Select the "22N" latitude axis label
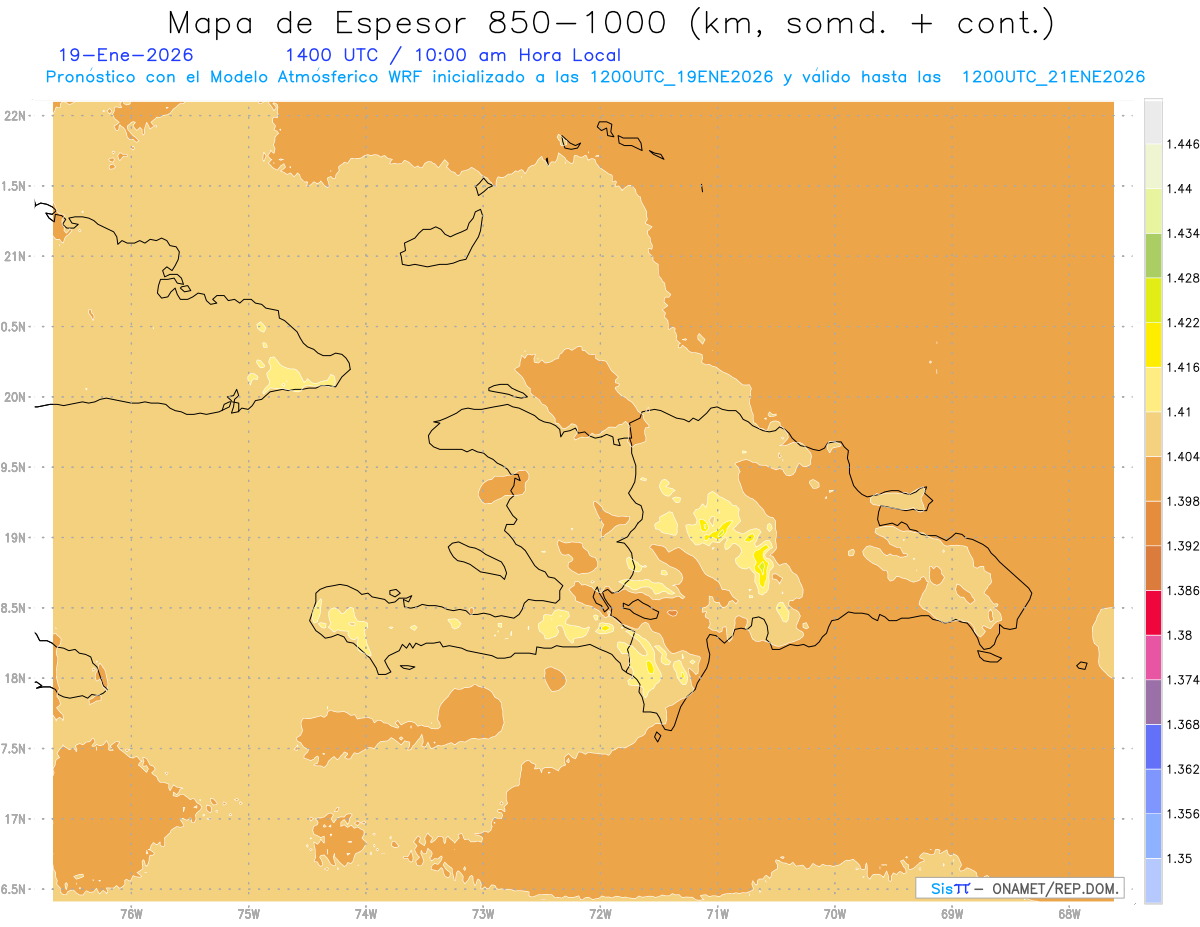The image size is (1200, 927). coord(14,115)
